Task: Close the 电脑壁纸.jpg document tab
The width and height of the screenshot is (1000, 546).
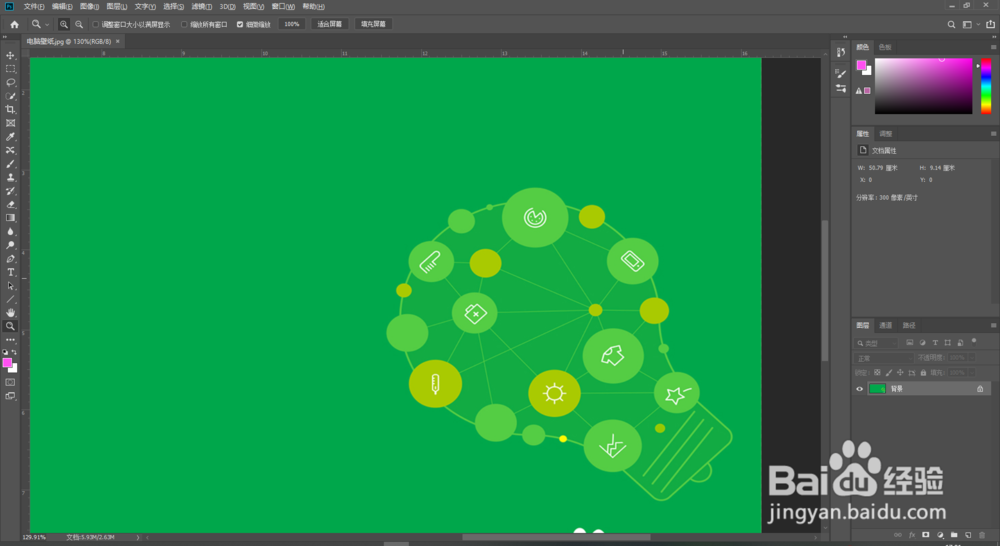Action: click(117, 41)
